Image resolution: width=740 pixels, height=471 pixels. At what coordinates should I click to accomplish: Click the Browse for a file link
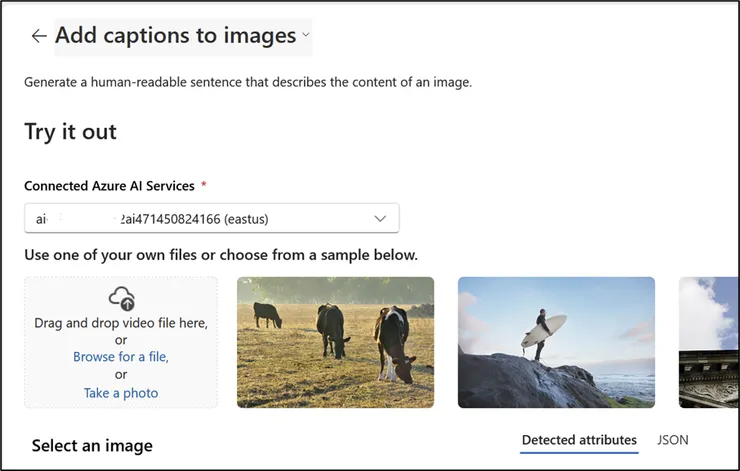tap(121, 357)
